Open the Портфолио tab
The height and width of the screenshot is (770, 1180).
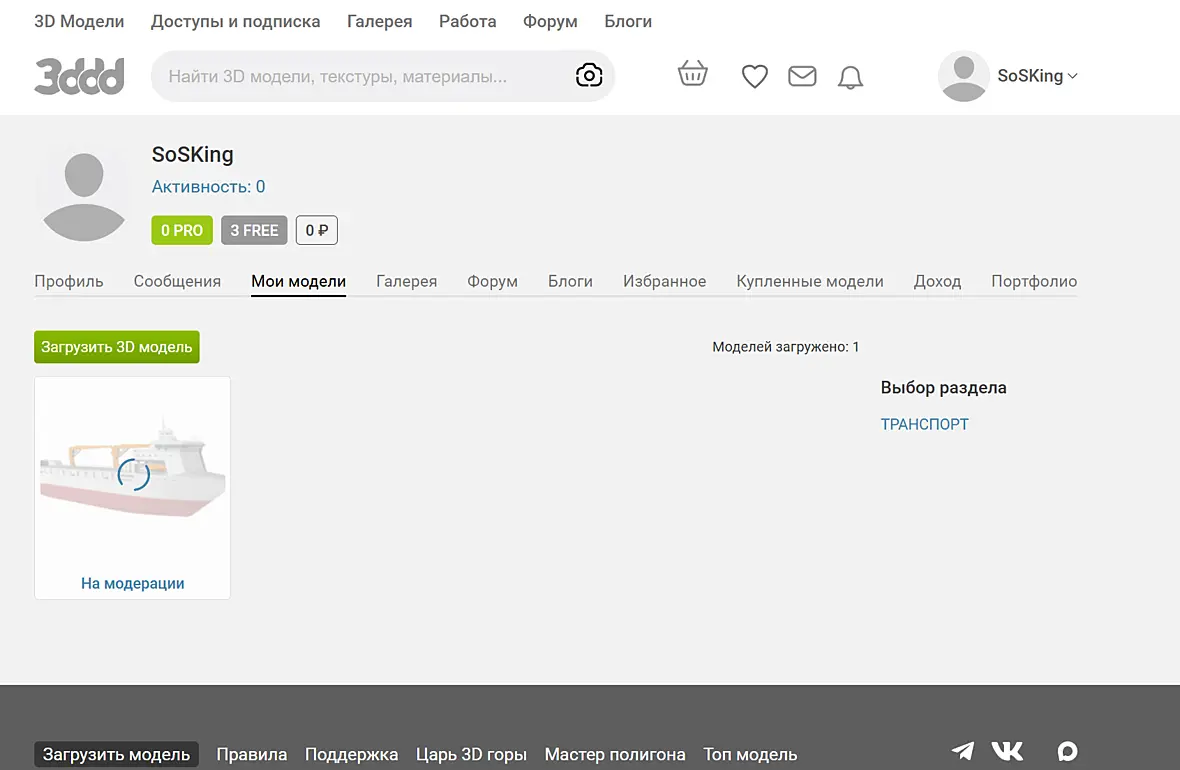[x=1034, y=282]
